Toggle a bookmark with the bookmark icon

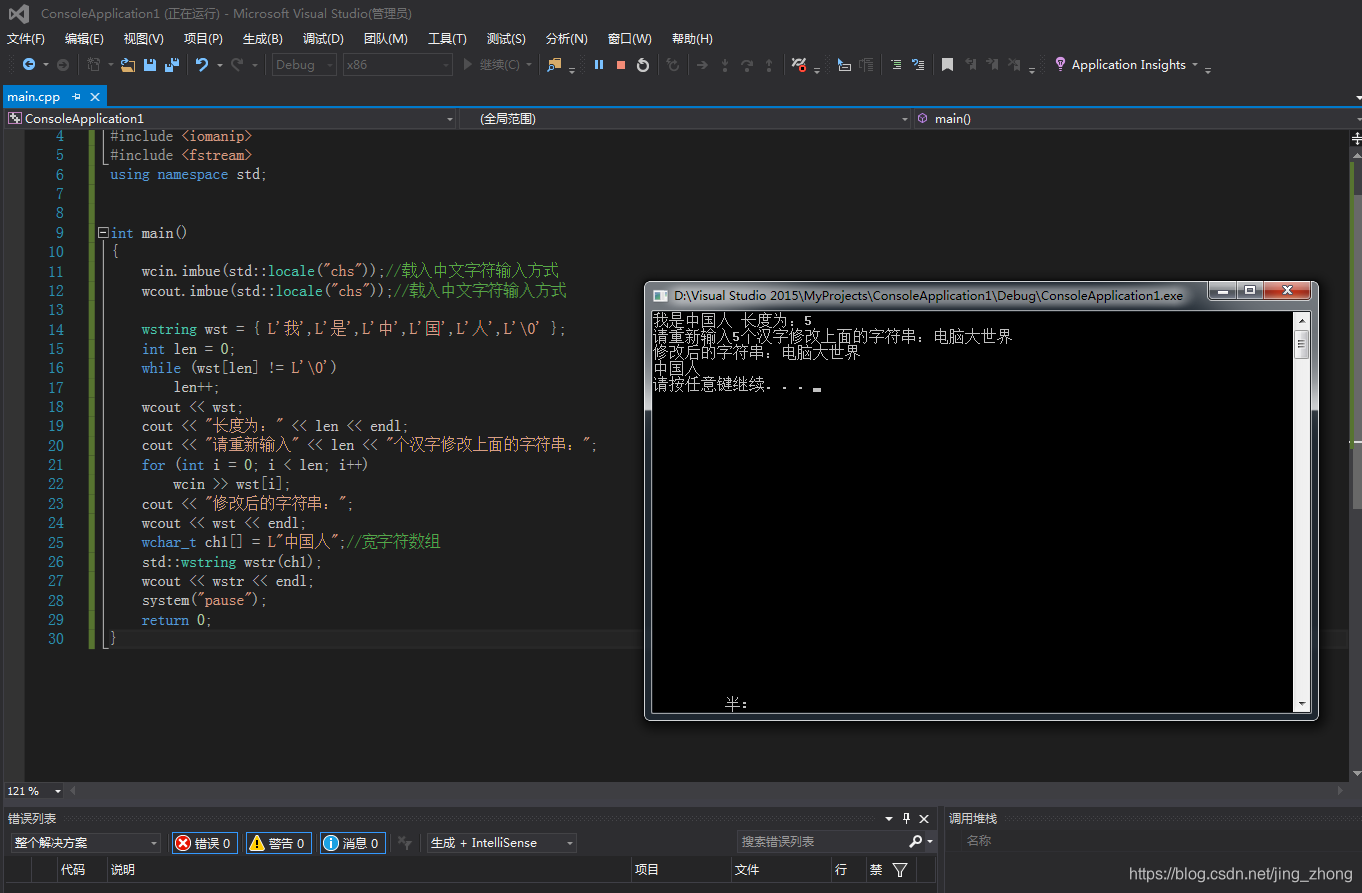click(x=946, y=64)
